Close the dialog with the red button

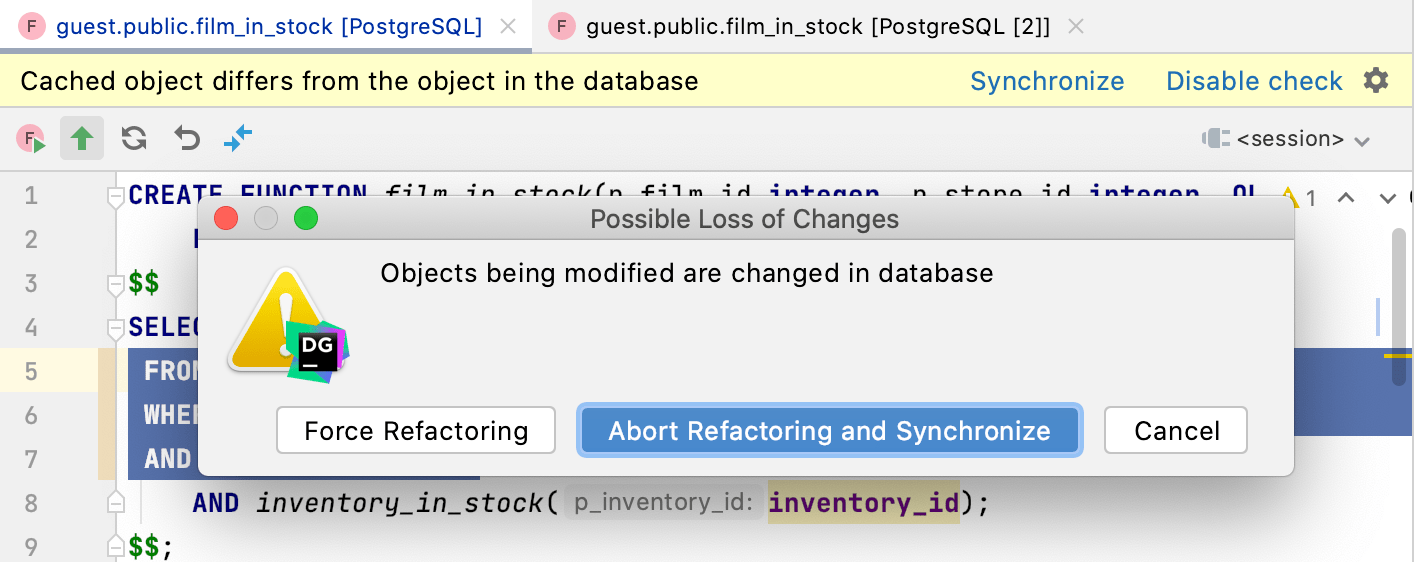pyautogui.click(x=226, y=218)
